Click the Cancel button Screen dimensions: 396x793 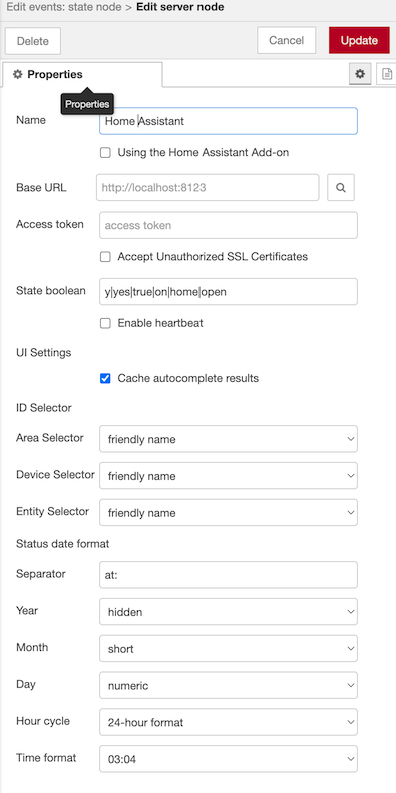287,40
